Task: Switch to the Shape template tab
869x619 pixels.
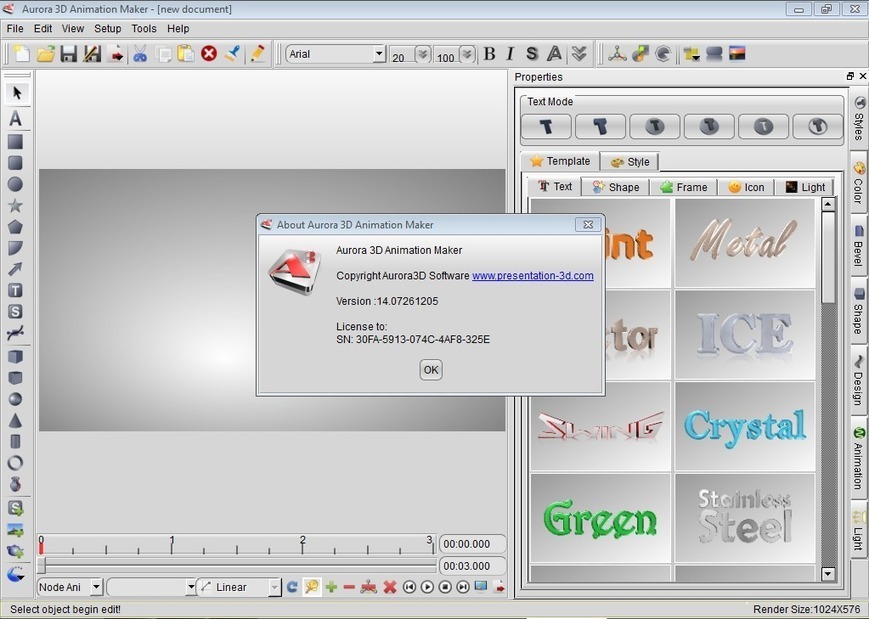Action: tap(616, 187)
